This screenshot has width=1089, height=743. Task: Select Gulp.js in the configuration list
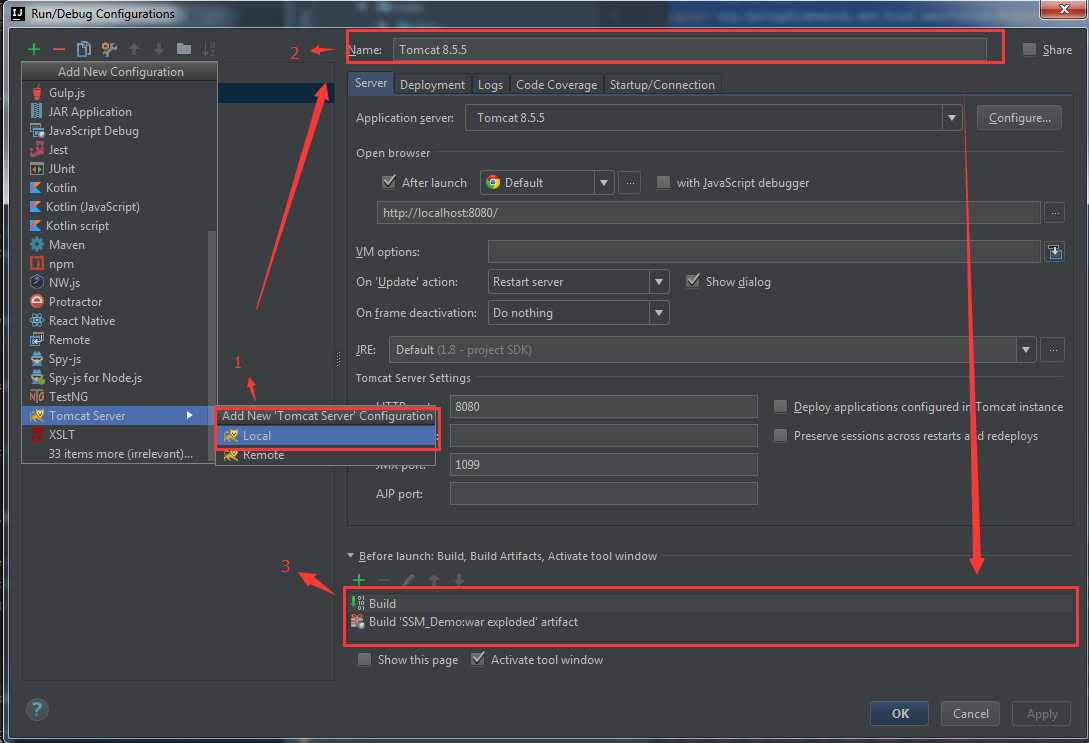click(x=119, y=92)
